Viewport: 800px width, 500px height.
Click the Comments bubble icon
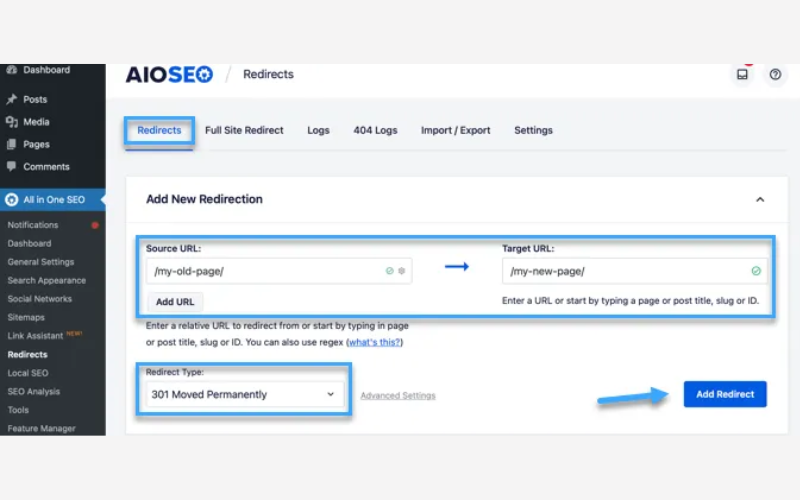(x=11, y=166)
